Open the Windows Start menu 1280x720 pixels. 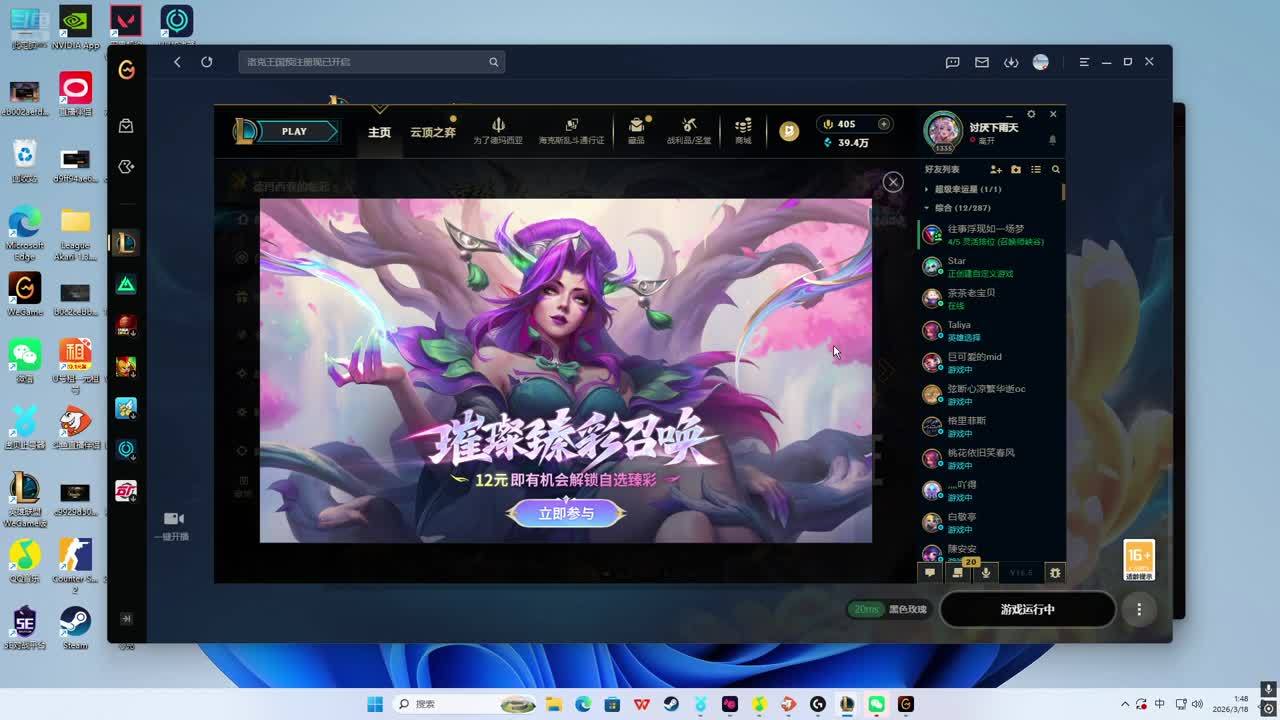[x=375, y=704]
